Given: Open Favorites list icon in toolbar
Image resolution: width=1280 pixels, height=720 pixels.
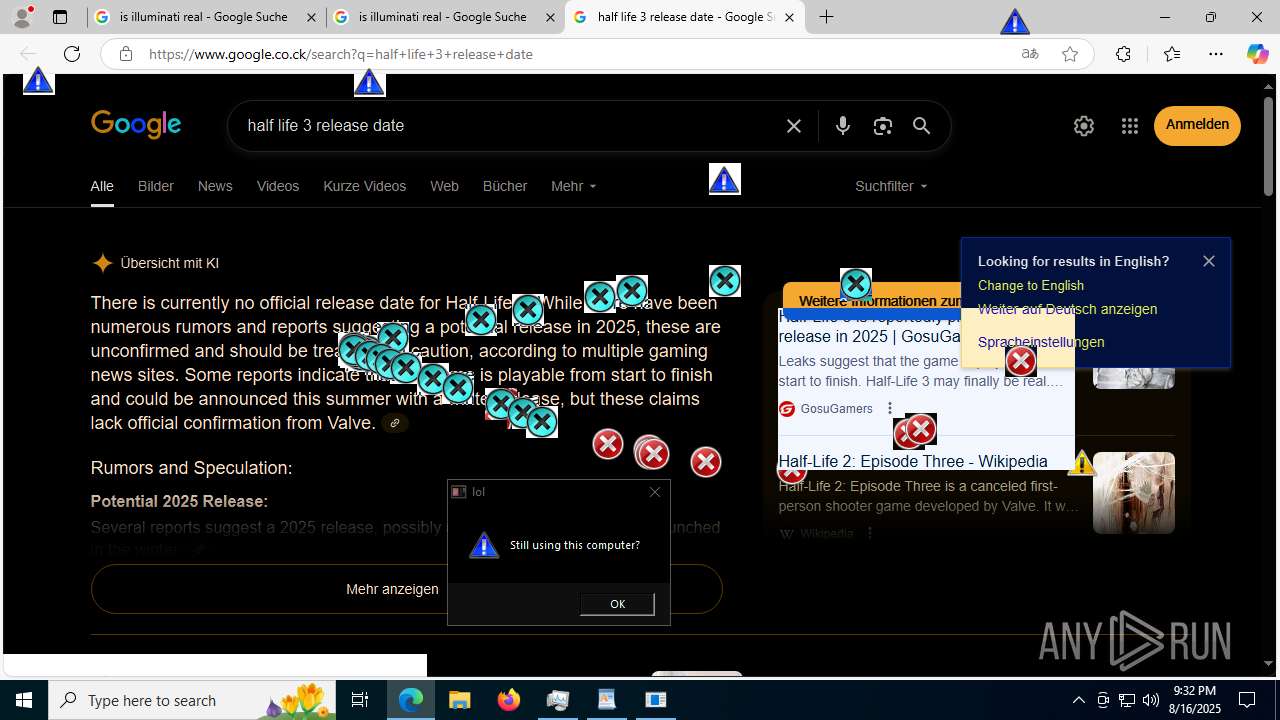Looking at the screenshot, I should (1172, 54).
